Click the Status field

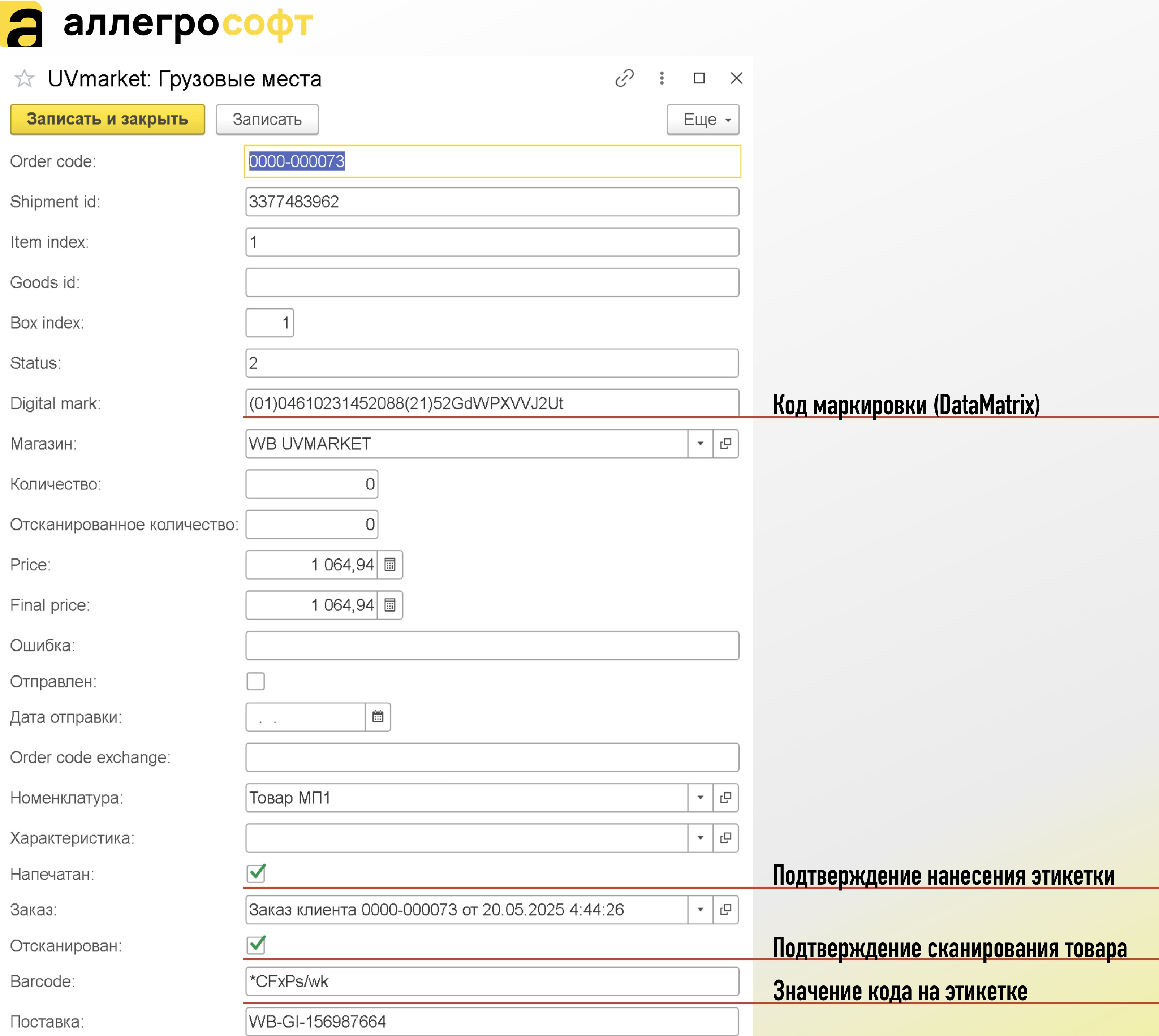coord(492,363)
